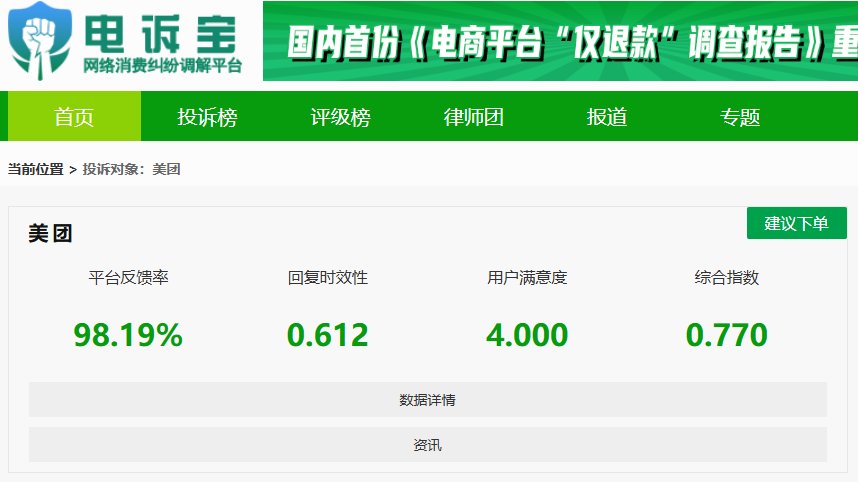Viewport: 858px width, 482px height.
Task: Open the 资讯 bar
Action: tap(428, 445)
